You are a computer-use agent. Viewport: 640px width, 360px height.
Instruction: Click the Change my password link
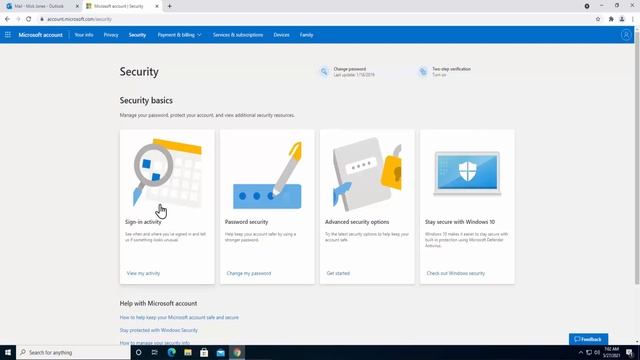coord(249,273)
